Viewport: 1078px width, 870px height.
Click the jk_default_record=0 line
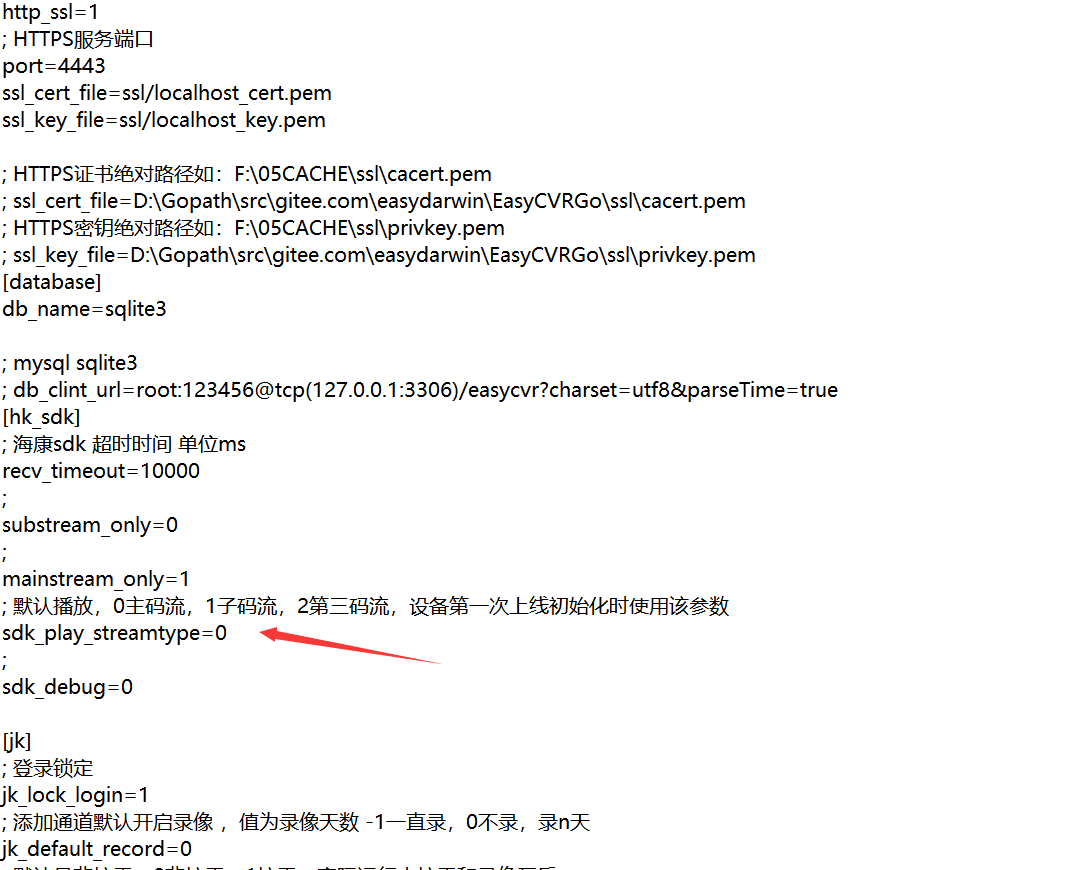[97, 849]
